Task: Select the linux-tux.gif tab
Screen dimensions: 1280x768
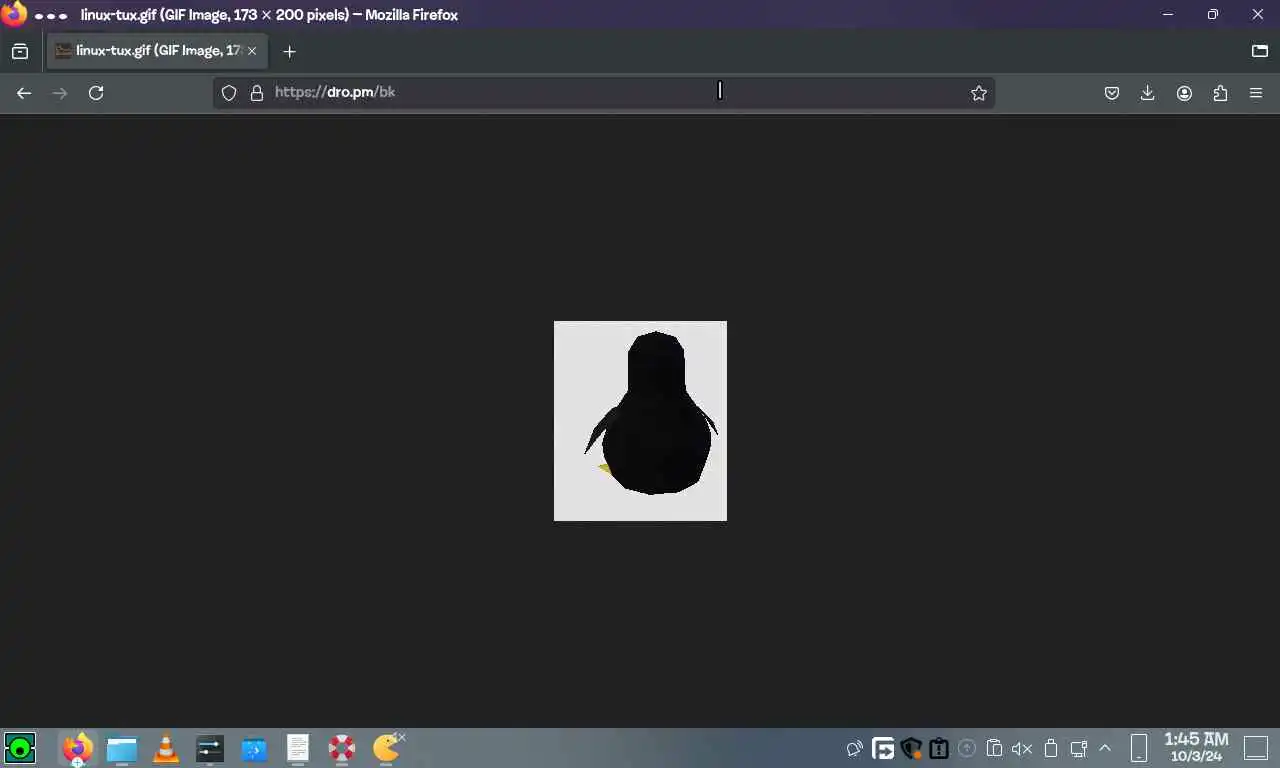Action: (x=157, y=51)
